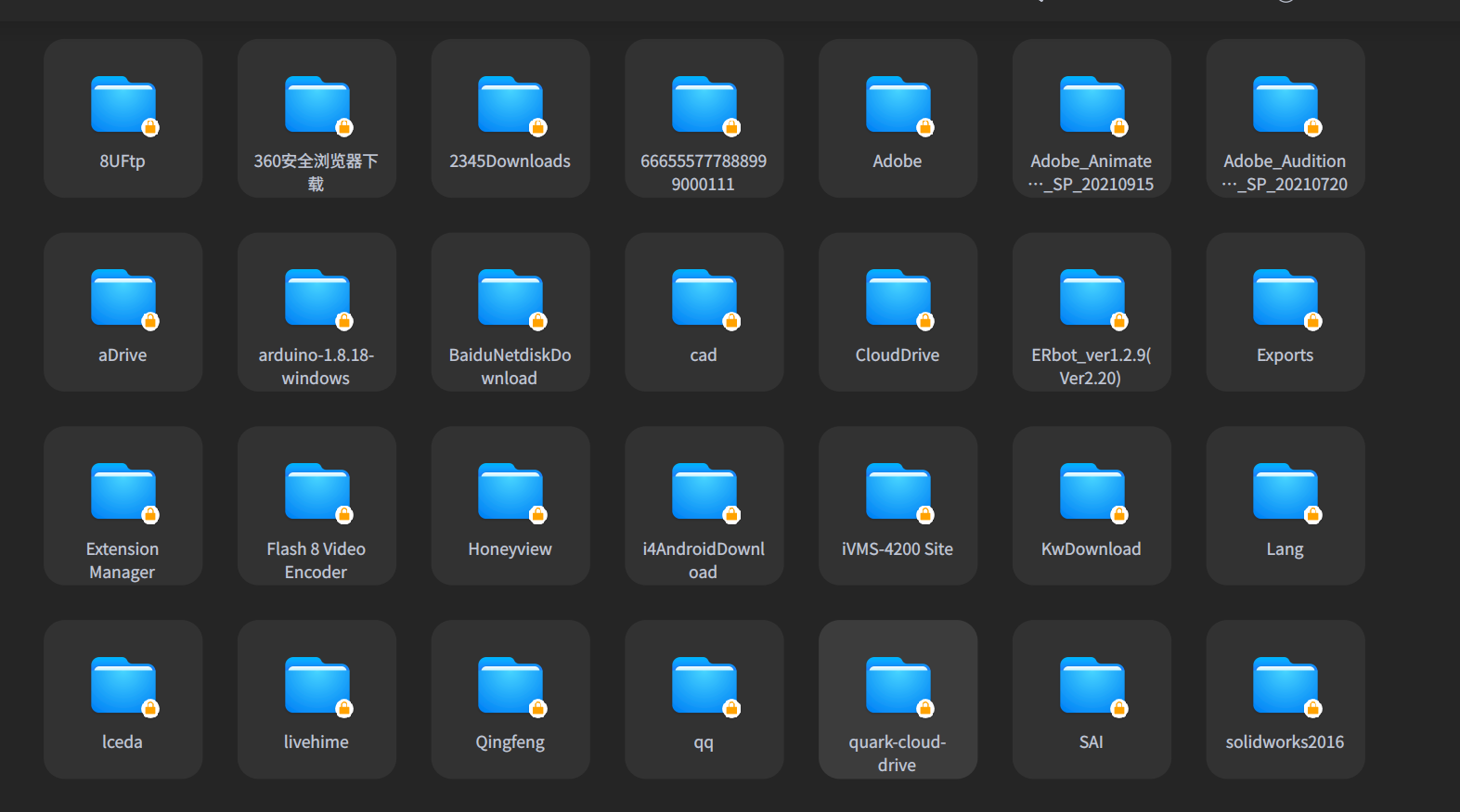This screenshot has height=812, width=1460.
Task: Select the 360安全浏览器下载 folder icon
Action: point(317,105)
